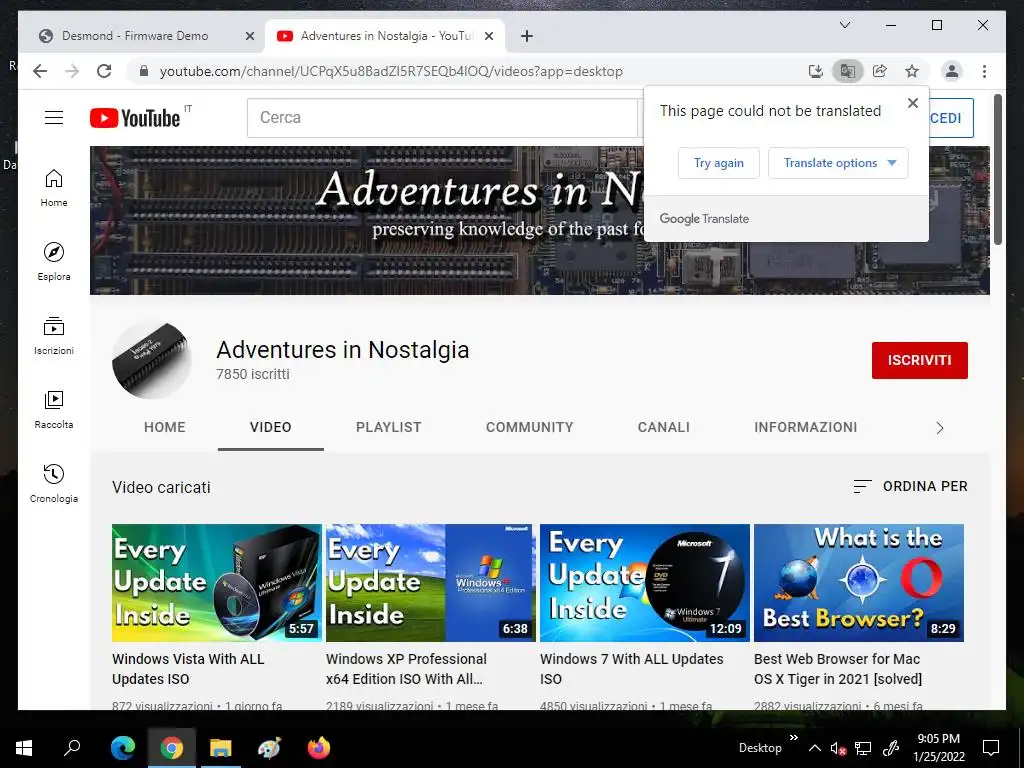
Task: Click Try again in translate popup
Action: coord(718,163)
